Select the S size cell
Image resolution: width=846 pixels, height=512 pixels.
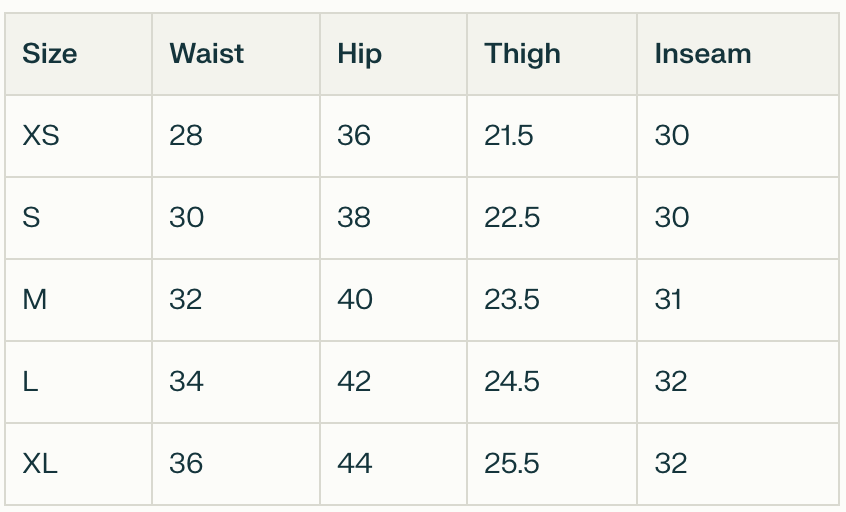32,218
